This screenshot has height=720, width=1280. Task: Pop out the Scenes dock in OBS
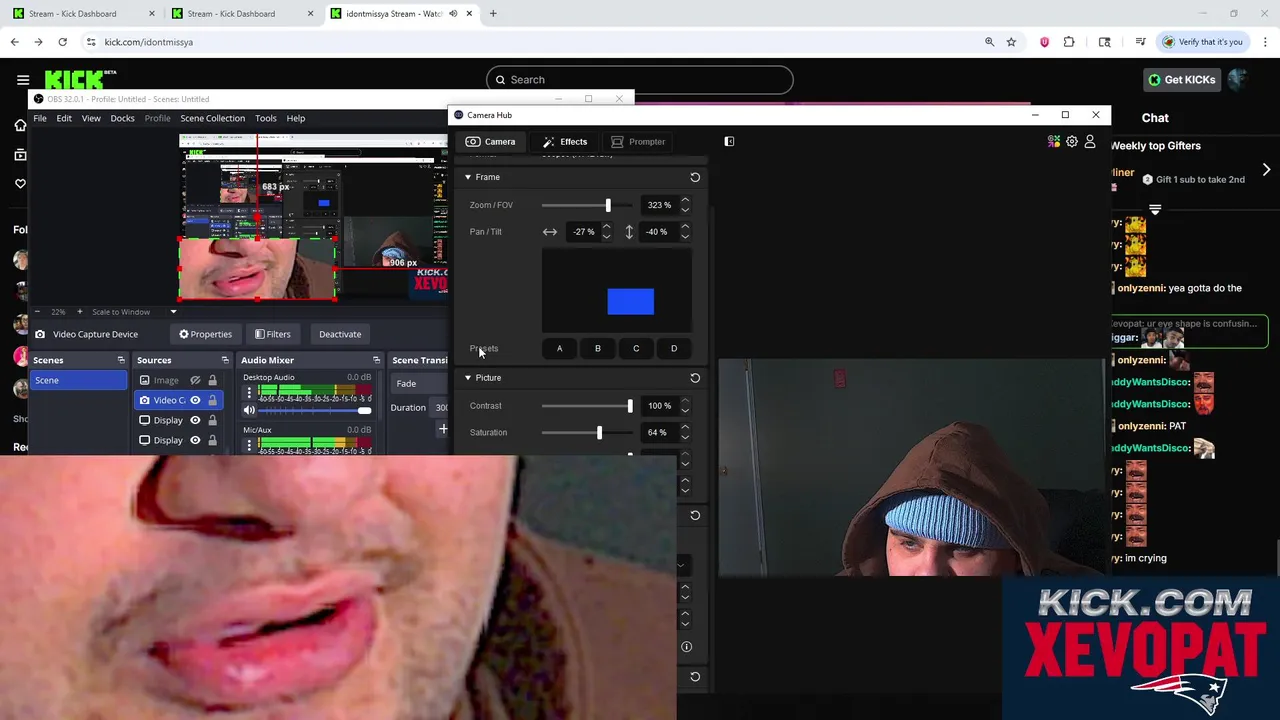(121, 360)
